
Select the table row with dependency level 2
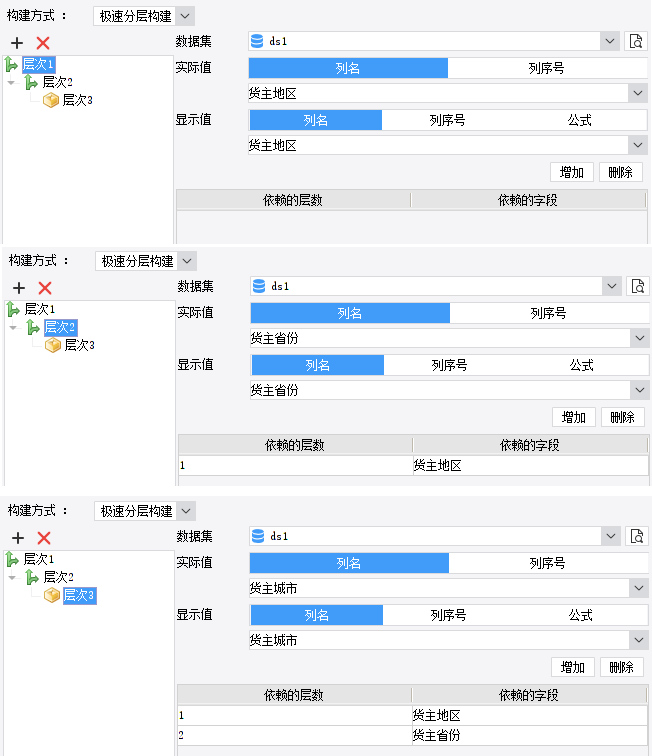pos(412,735)
